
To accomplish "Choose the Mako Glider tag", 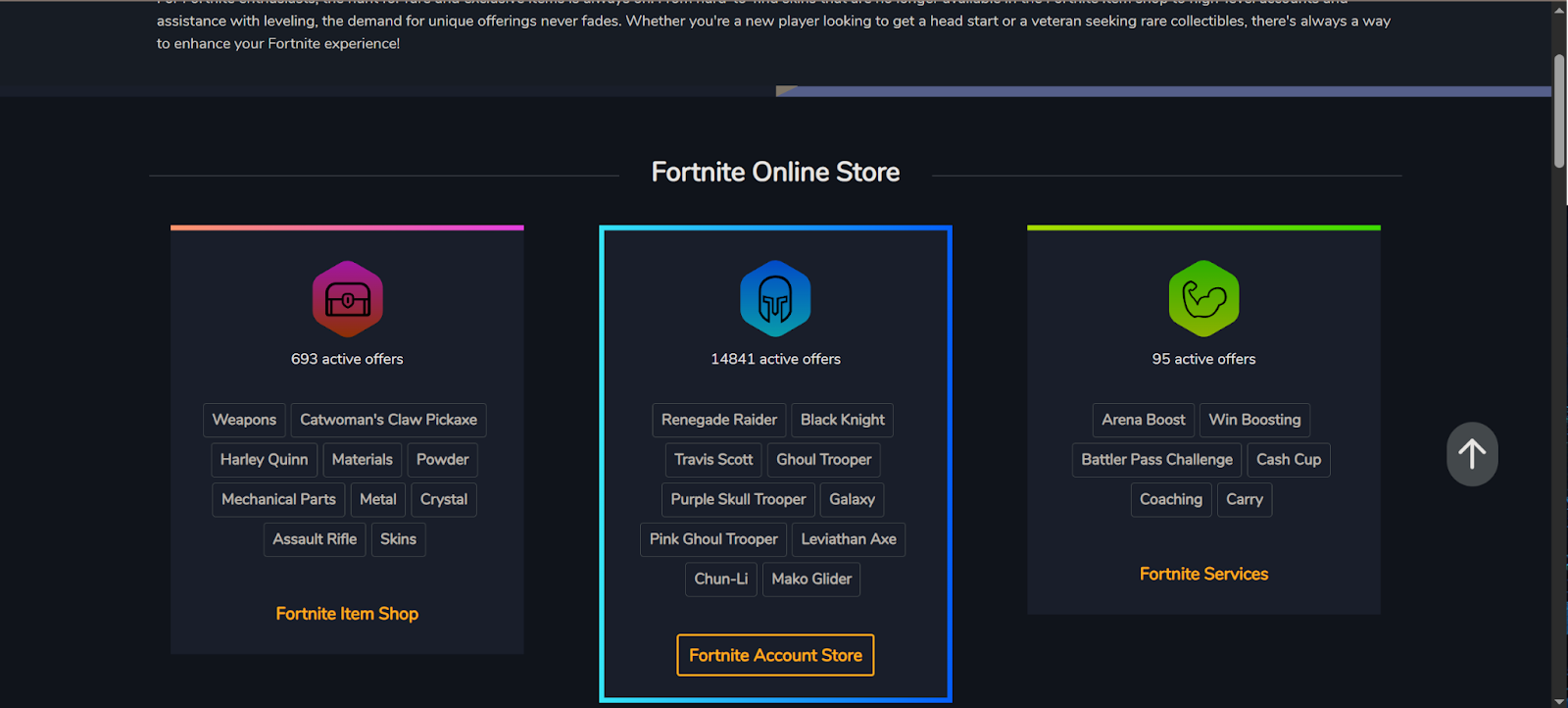I will (x=810, y=580).
